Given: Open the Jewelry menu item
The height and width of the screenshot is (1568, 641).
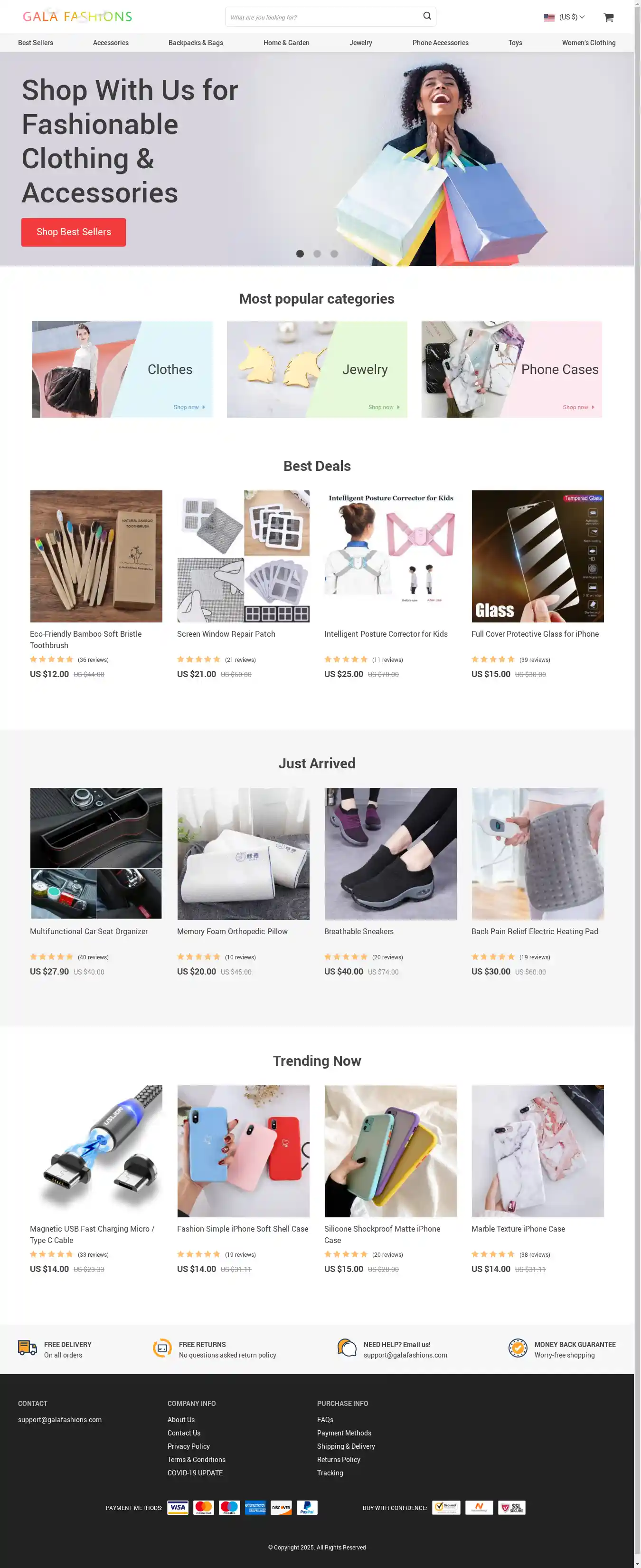Looking at the screenshot, I should click(x=361, y=43).
